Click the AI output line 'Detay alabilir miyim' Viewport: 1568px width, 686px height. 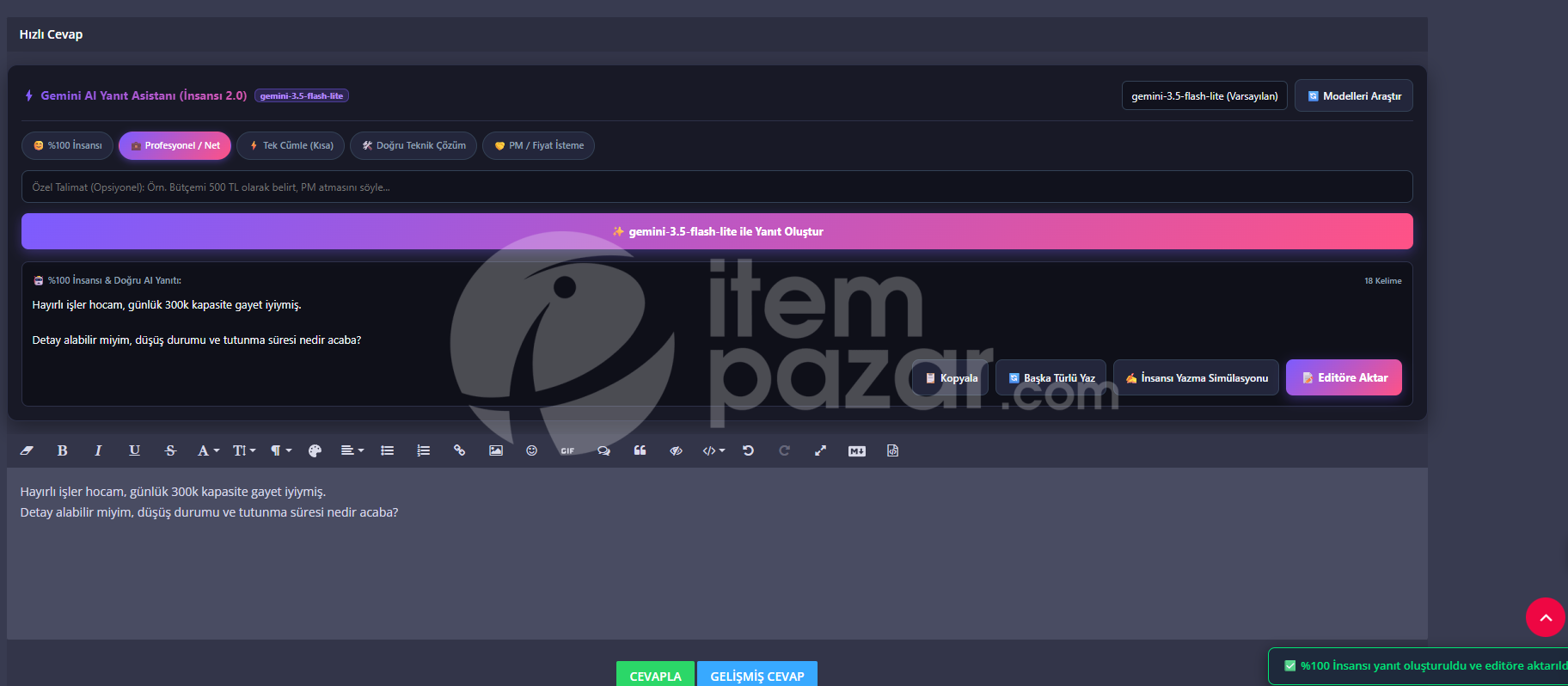click(197, 340)
